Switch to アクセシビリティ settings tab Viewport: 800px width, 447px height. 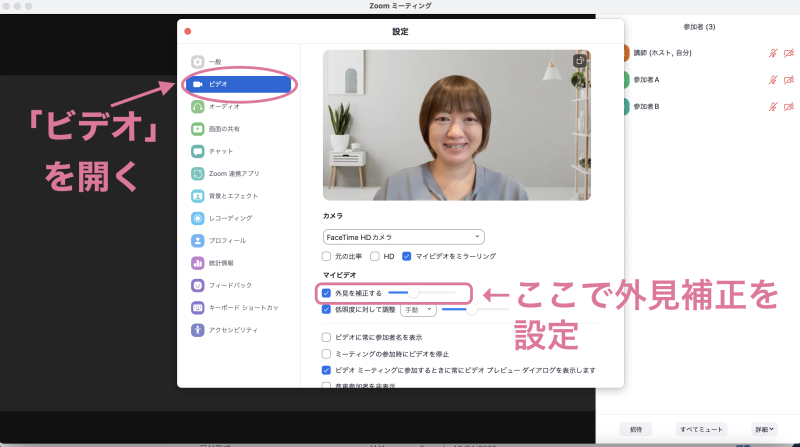pyautogui.click(x=239, y=330)
